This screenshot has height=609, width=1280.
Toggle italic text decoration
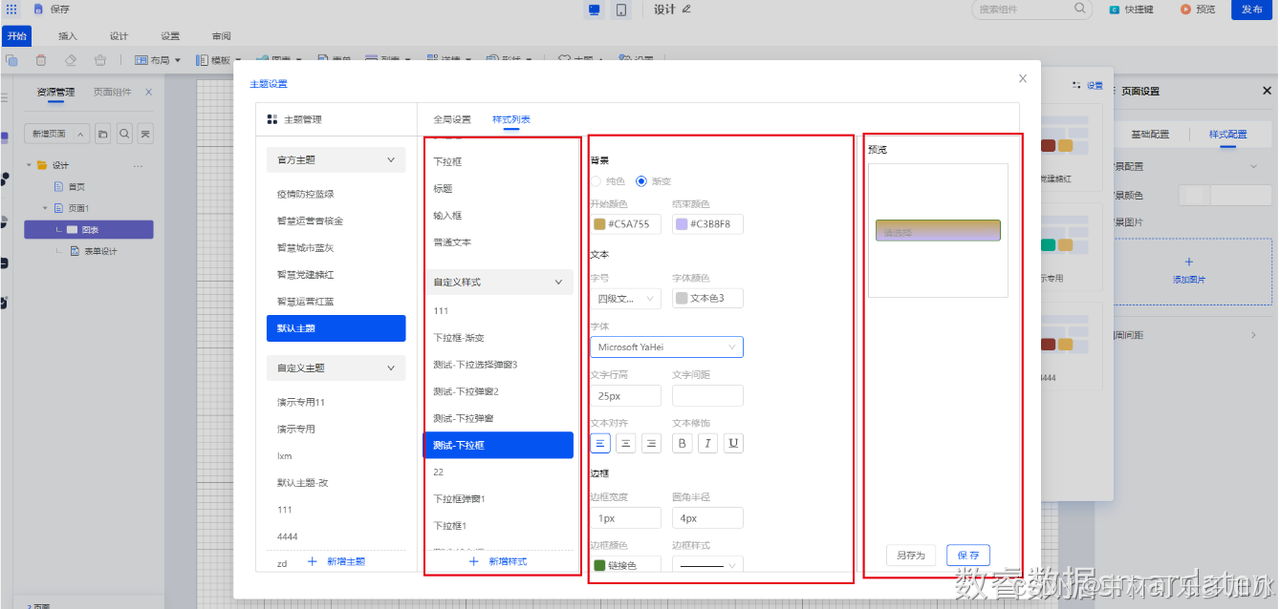[708, 443]
